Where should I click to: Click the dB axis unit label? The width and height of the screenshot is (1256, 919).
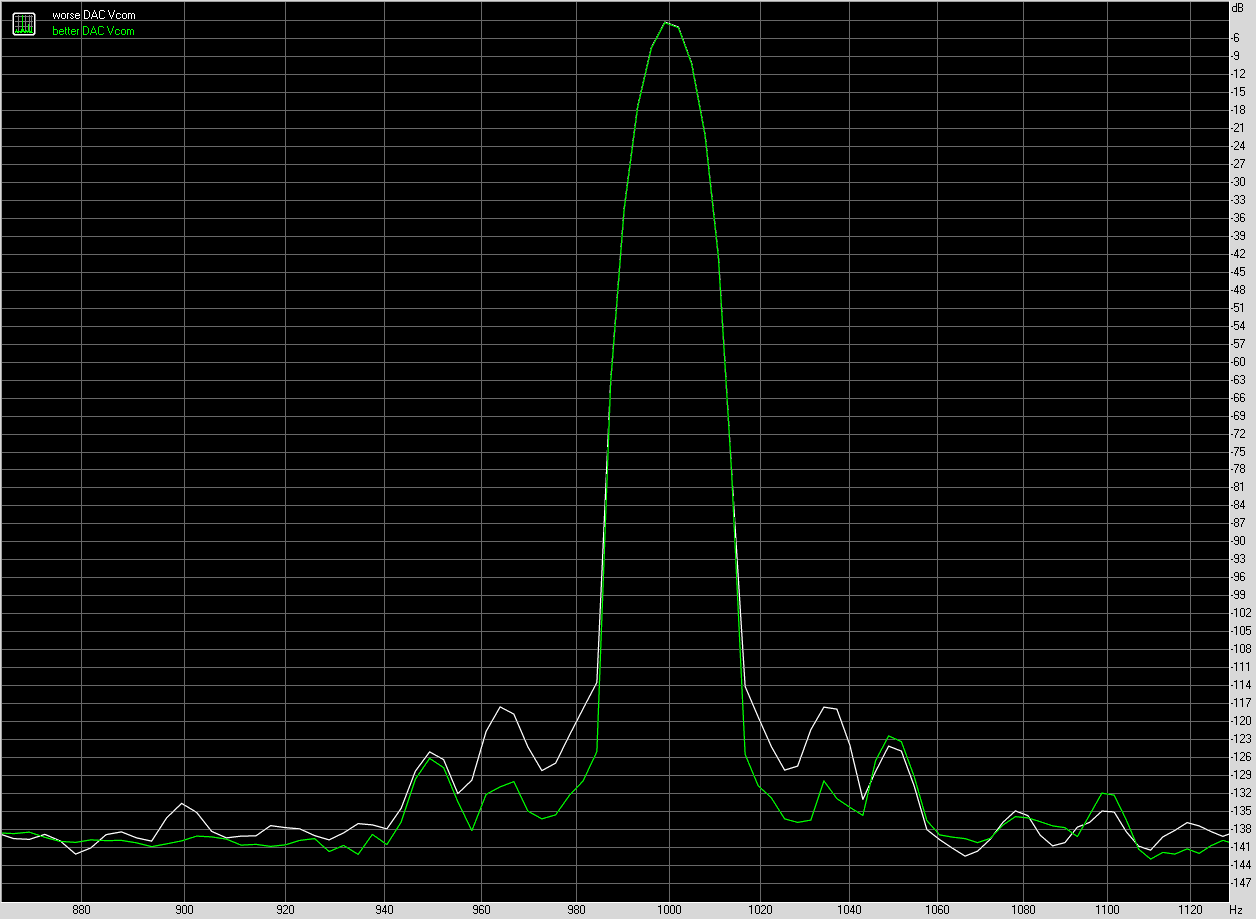(1239, 8)
